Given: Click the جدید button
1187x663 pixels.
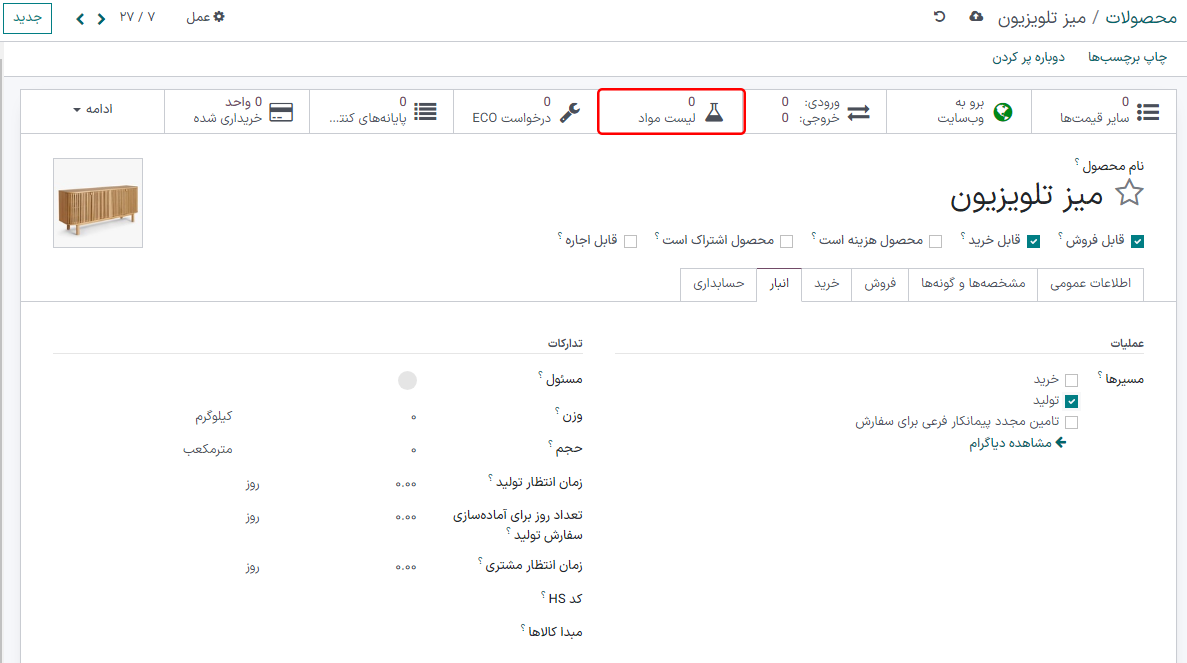Looking at the screenshot, I should [x=28, y=17].
